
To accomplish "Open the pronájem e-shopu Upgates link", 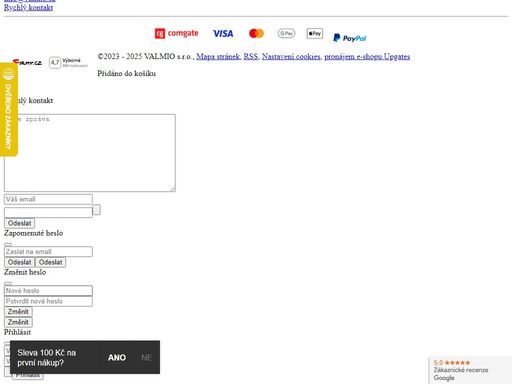I will pos(367,57).
